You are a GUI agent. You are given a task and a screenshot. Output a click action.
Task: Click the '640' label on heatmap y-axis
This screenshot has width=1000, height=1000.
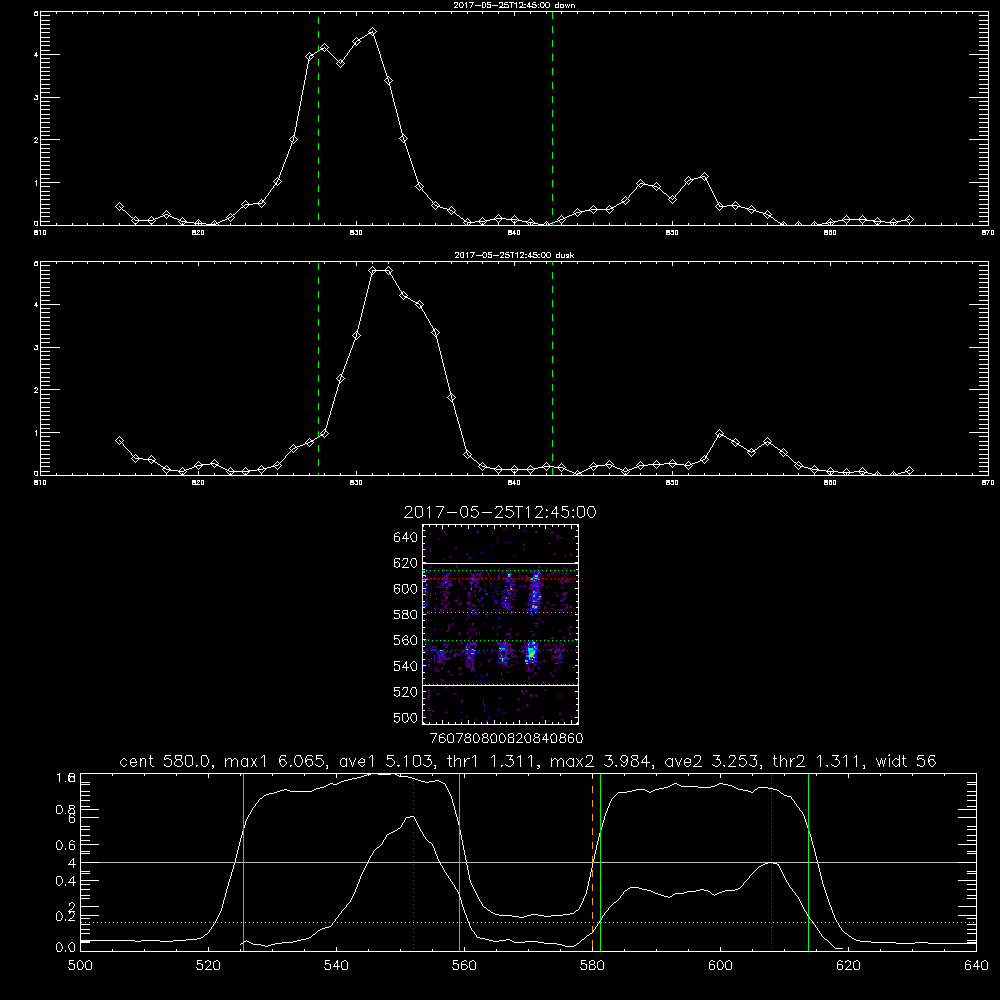[405, 537]
